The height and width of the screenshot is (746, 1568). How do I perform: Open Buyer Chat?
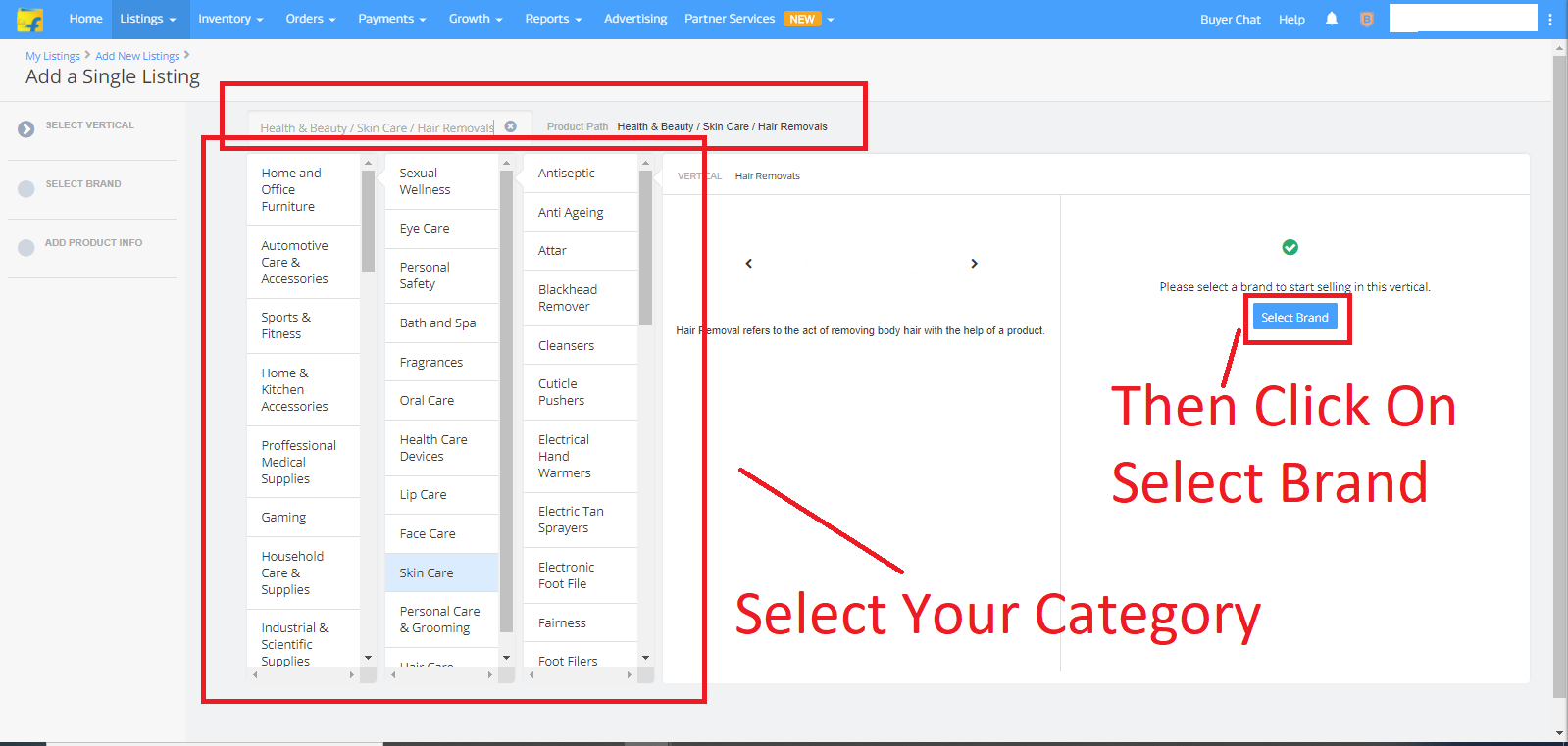(1231, 19)
